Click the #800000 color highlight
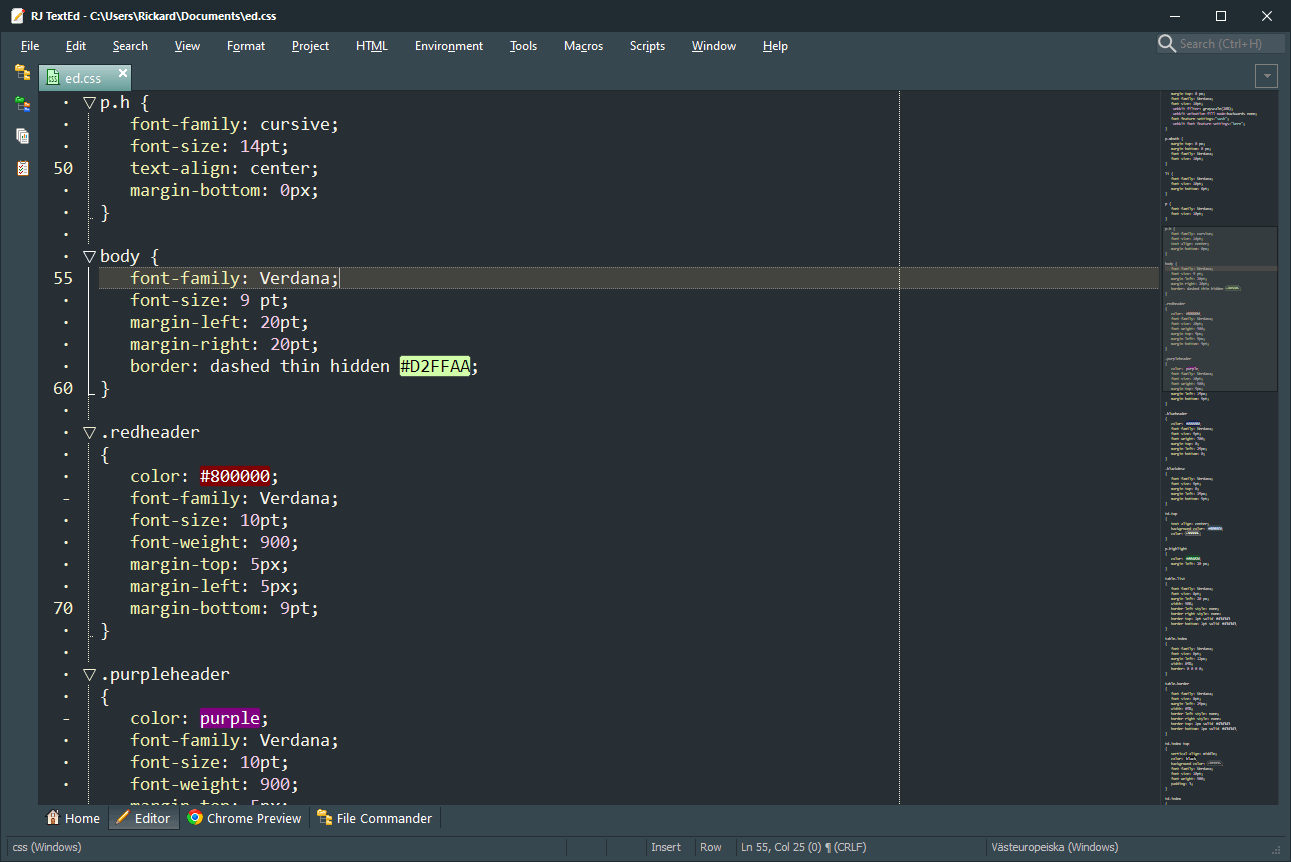 point(234,476)
